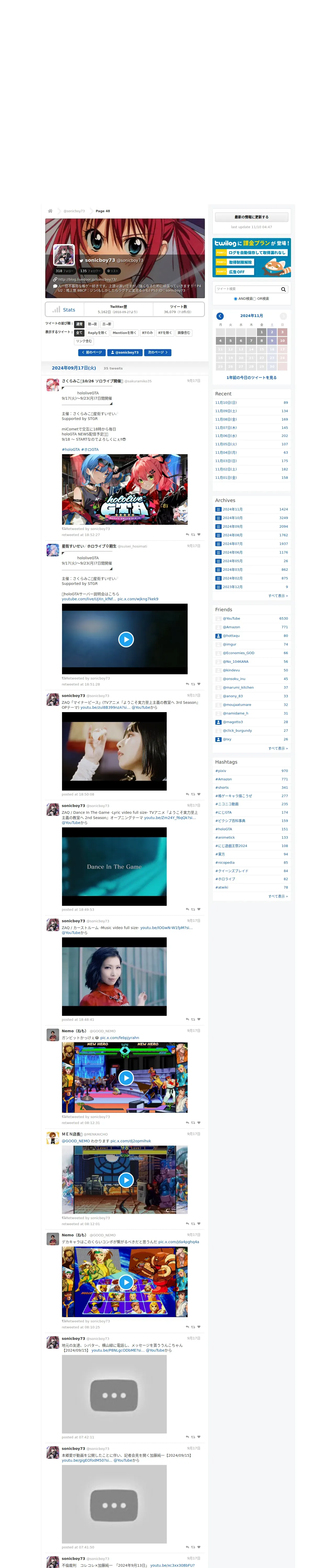Play the hololive GTA server video
Screen dimensions: 336x1568
click(x=126, y=639)
